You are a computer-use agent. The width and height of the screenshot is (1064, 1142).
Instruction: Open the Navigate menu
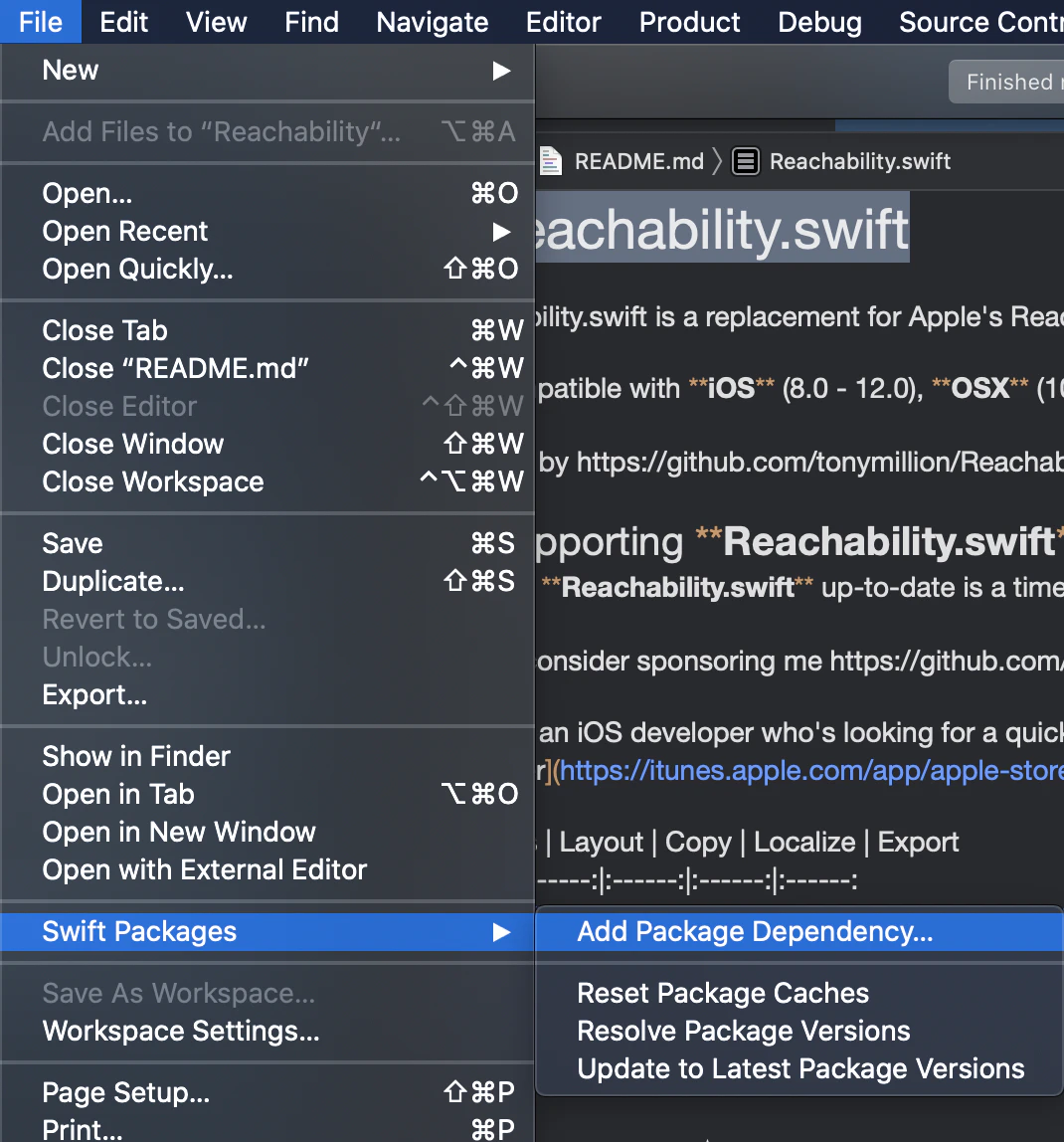point(432,22)
